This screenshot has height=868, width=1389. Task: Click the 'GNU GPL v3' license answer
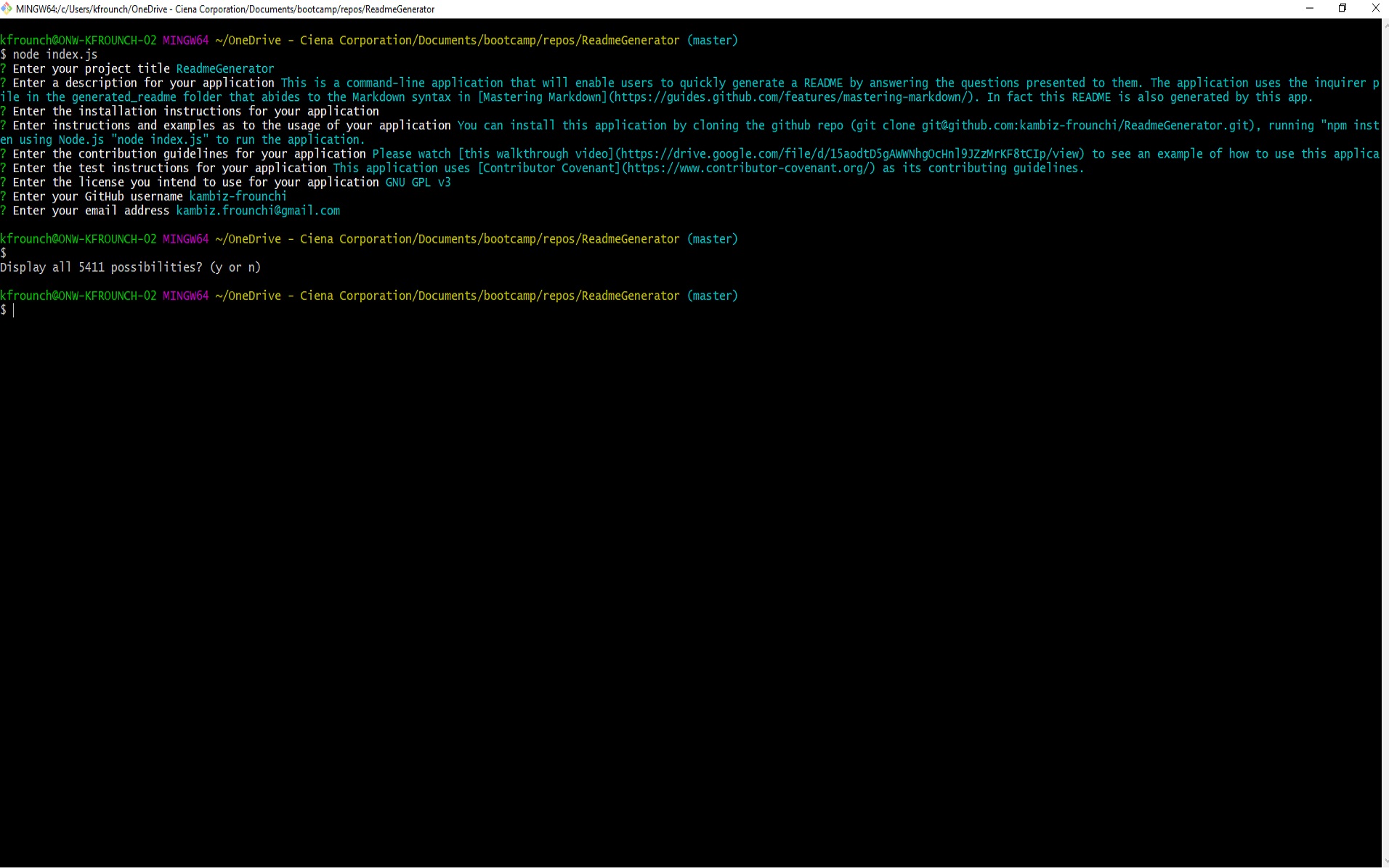coord(418,182)
